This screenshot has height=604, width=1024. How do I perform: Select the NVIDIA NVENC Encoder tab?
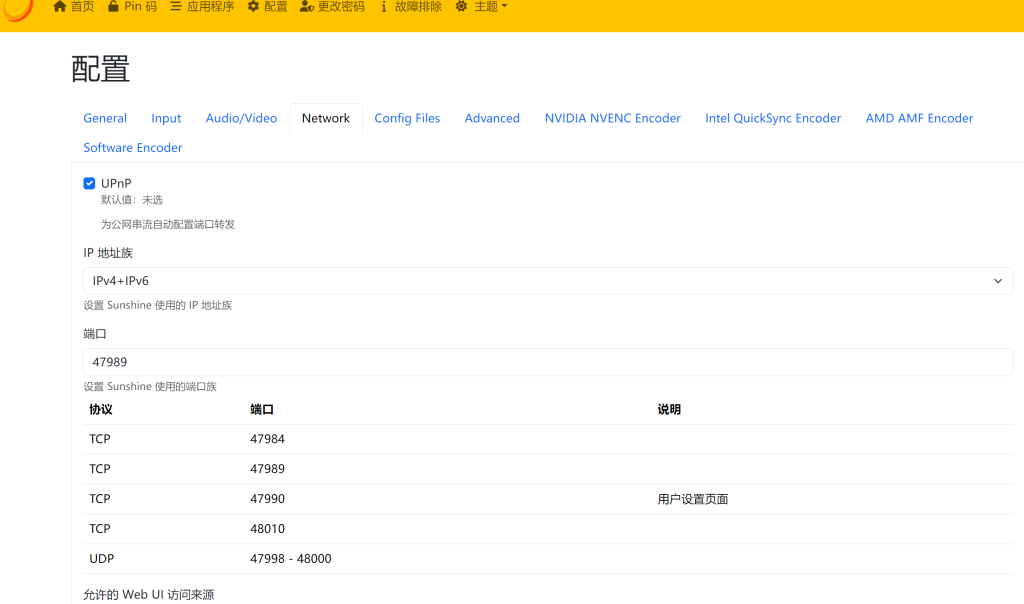pyautogui.click(x=612, y=118)
